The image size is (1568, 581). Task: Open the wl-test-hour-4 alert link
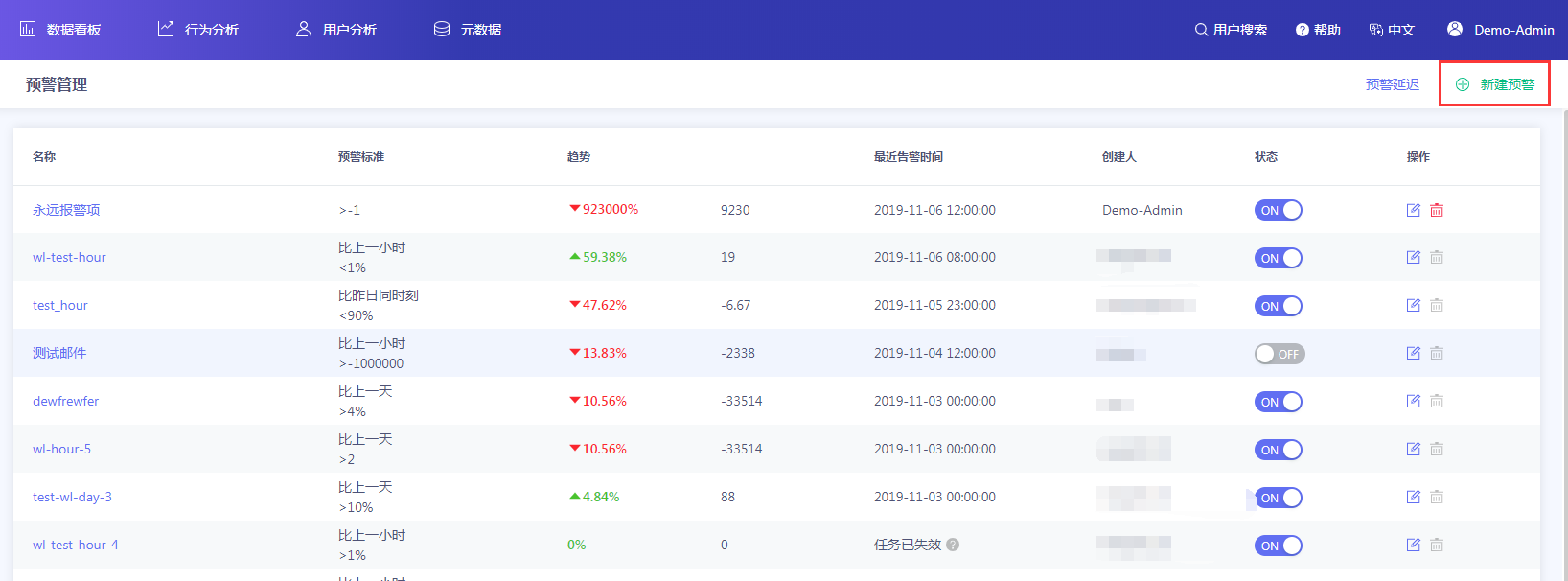[76, 545]
